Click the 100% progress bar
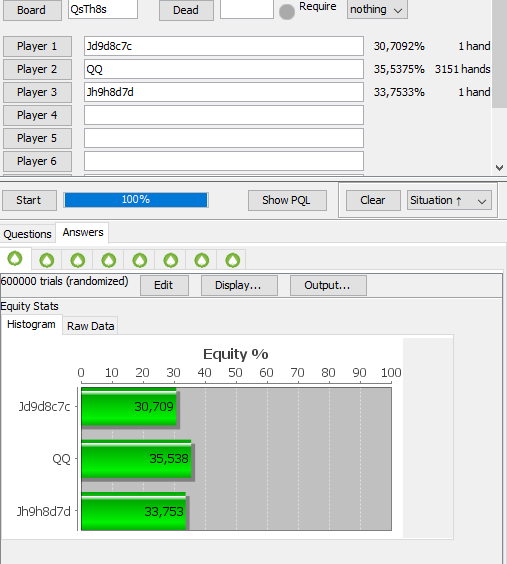This screenshot has width=507, height=564. (136, 200)
